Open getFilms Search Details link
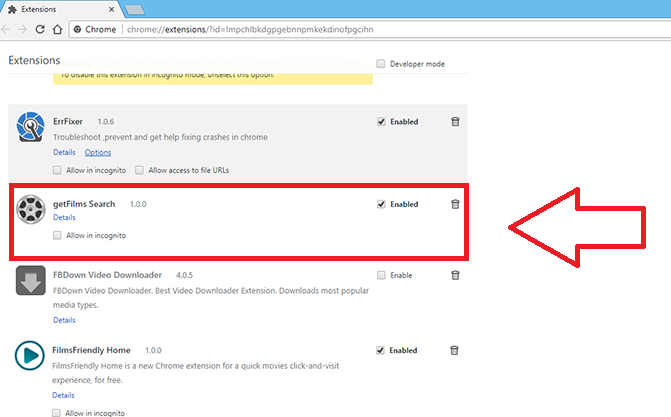Image resolution: width=671 pixels, height=417 pixels. pos(64,217)
